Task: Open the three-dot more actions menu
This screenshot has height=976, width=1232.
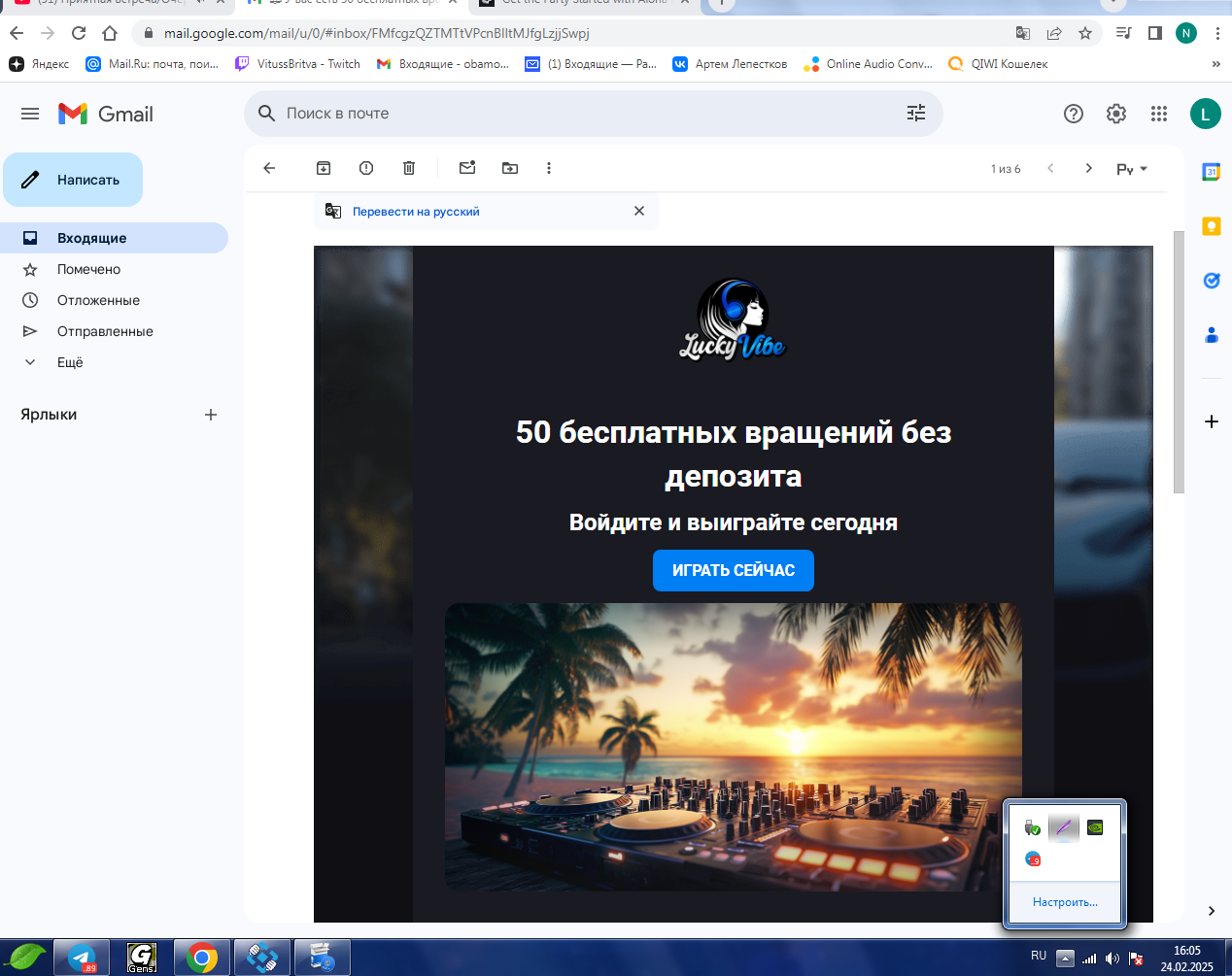Action: pos(549,168)
